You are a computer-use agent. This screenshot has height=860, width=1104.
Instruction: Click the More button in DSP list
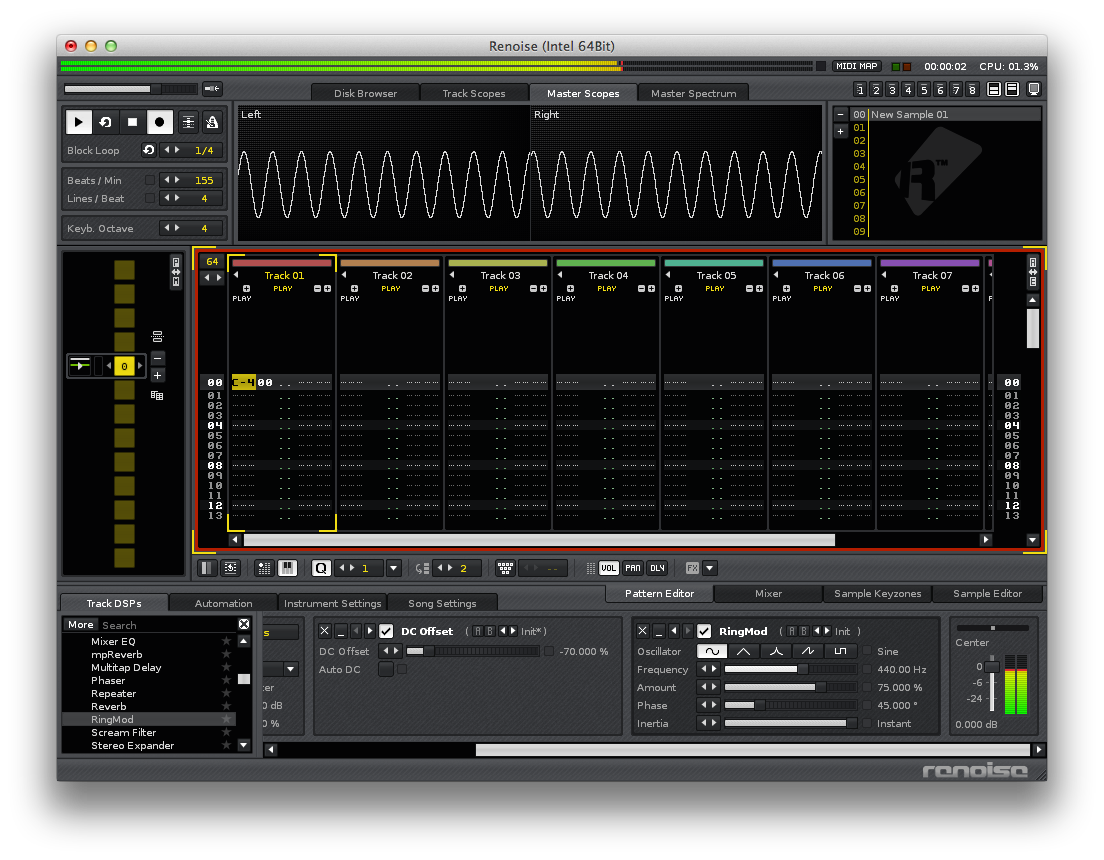80,625
